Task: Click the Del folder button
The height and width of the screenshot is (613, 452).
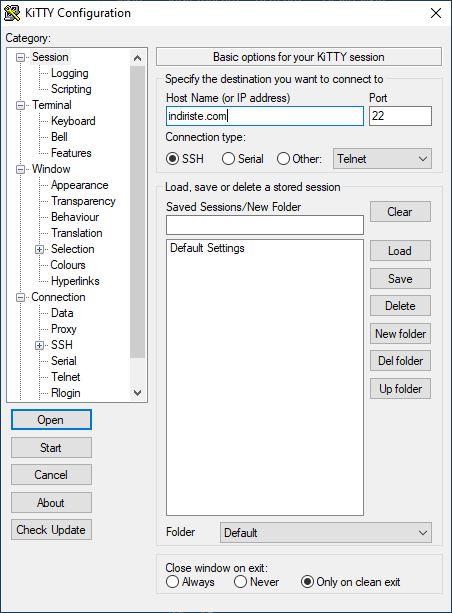Action: pos(400,361)
